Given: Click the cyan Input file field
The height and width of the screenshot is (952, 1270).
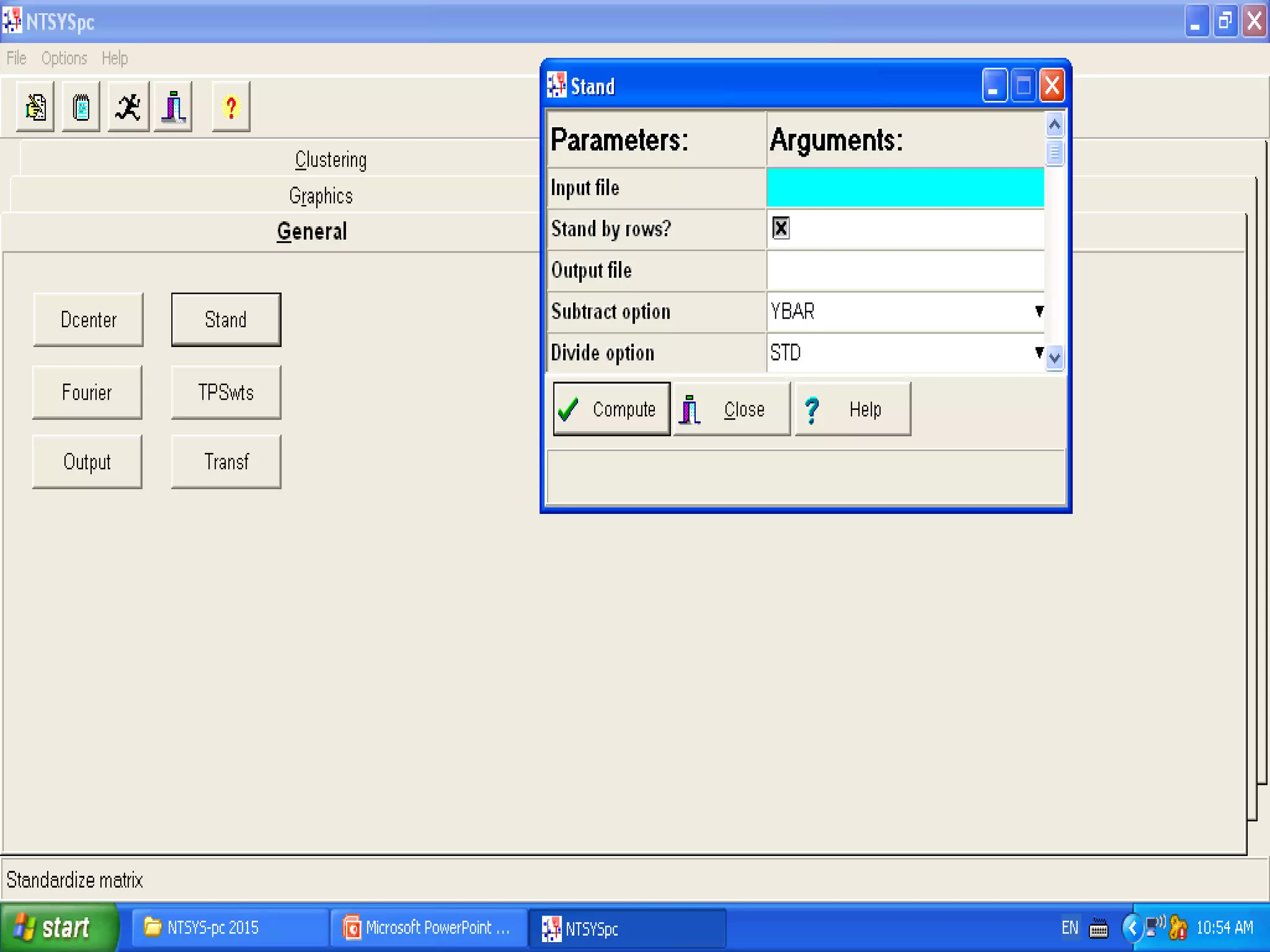Looking at the screenshot, I should (x=905, y=187).
